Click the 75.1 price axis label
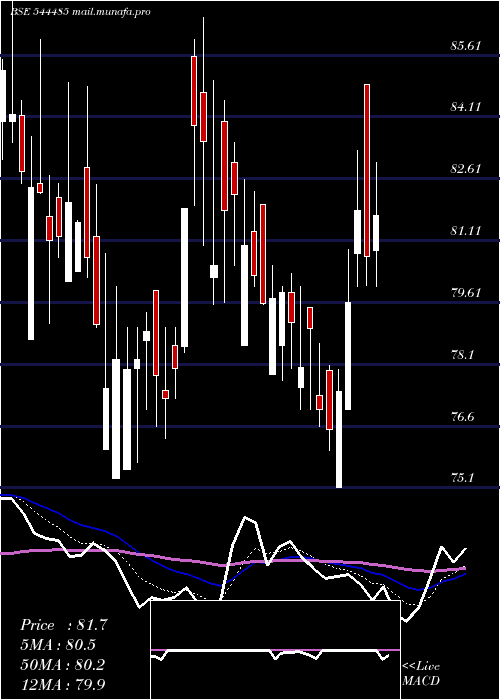This screenshot has width=500, height=700. (462, 478)
